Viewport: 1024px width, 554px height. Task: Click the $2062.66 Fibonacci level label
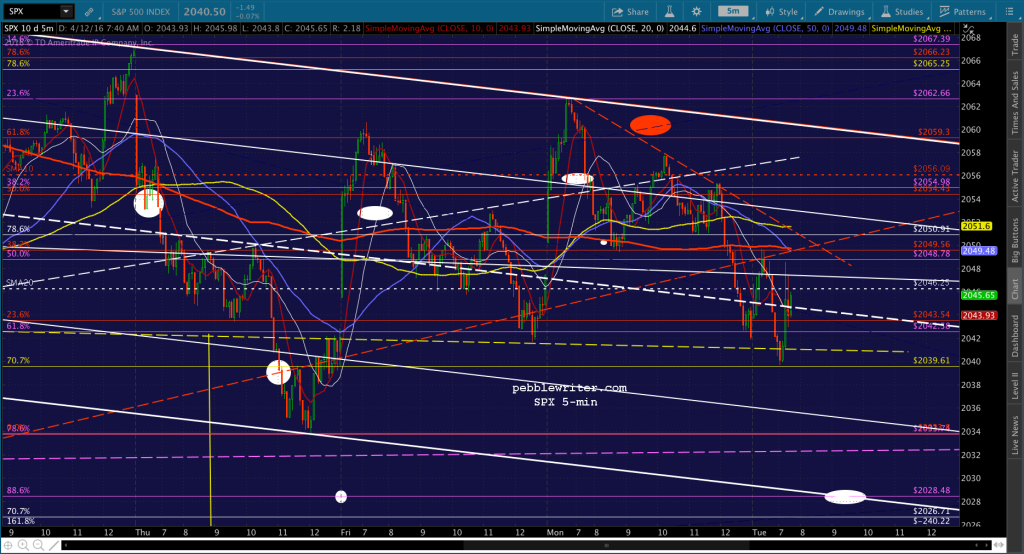coord(931,93)
